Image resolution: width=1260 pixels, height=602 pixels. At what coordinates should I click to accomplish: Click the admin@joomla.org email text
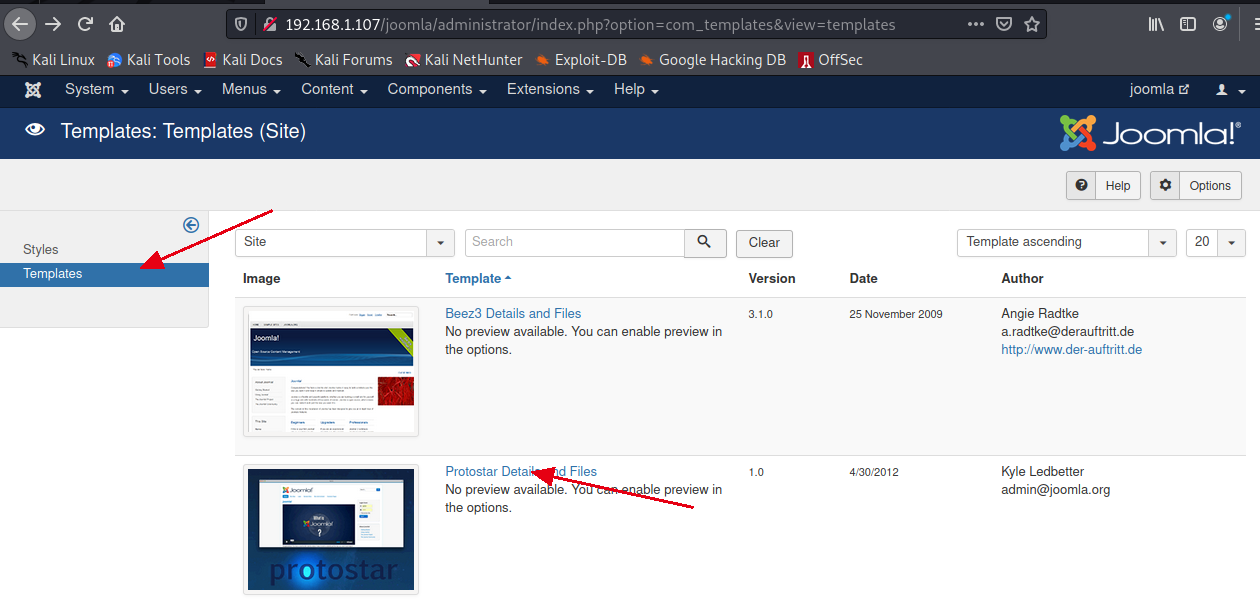coord(1055,489)
